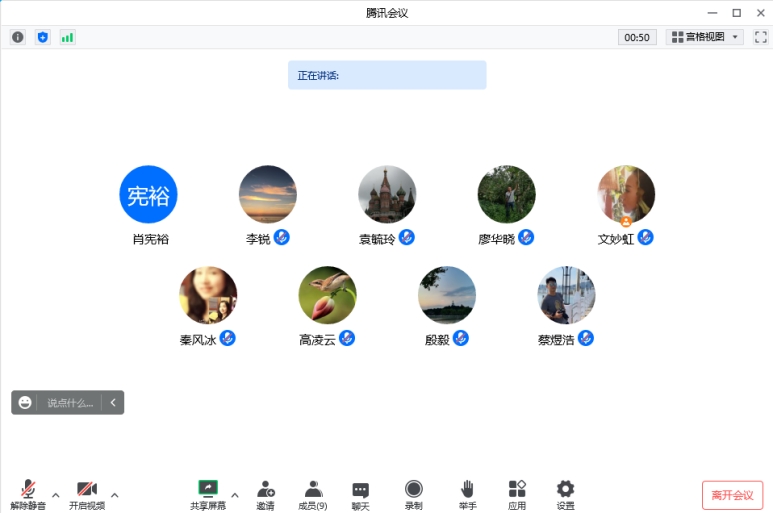This screenshot has height=514, width=773.
Task: Check the green network signal icon
Action: (x=68, y=37)
